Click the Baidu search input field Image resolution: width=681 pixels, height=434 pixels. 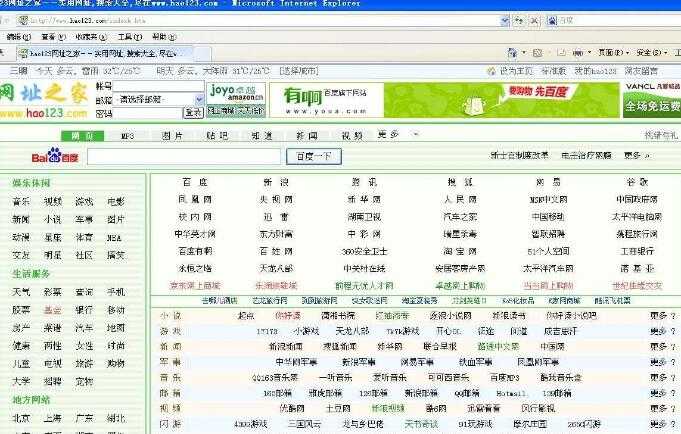pyautogui.click(x=184, y=156)
